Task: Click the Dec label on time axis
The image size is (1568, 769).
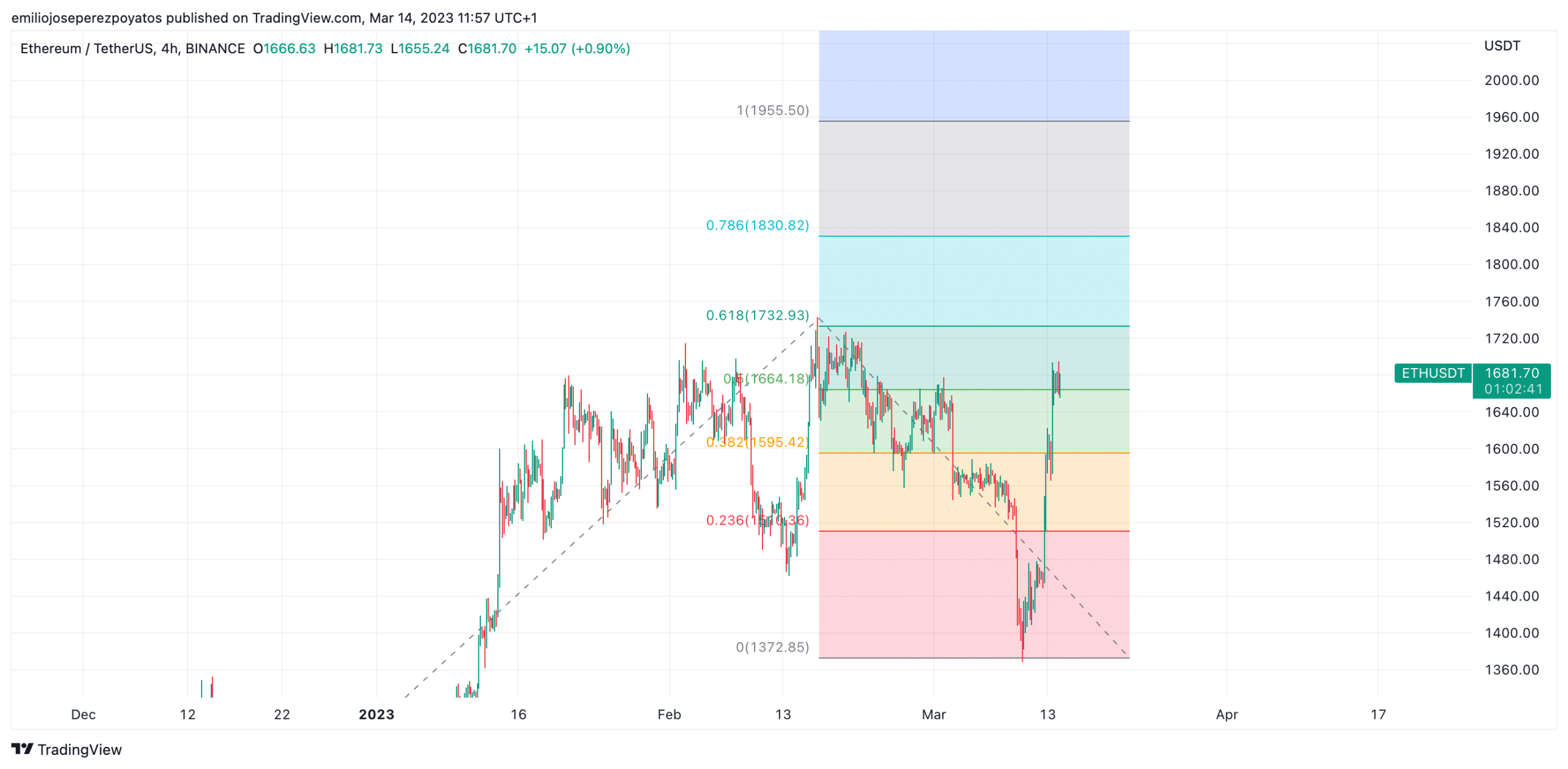Action: [x=83, y=715]
